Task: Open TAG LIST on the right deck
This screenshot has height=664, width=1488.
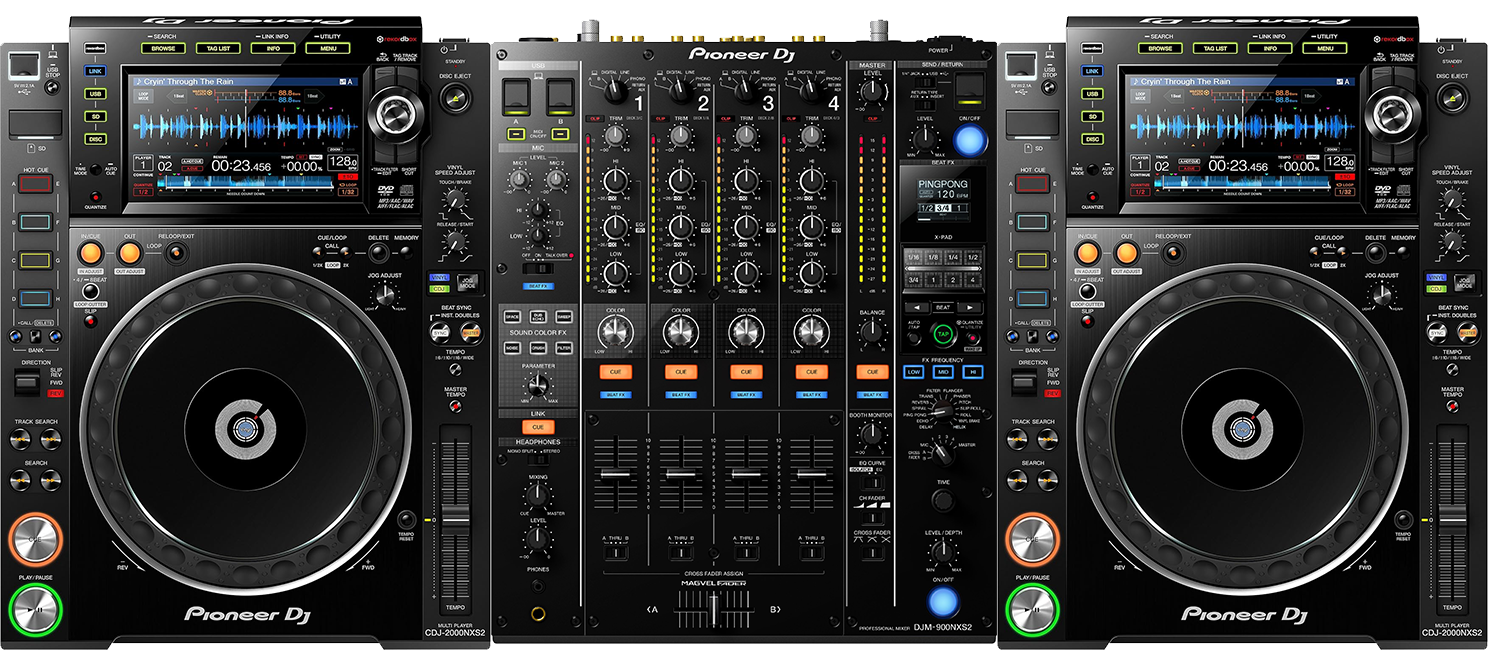Action: (x=1215, y=48)
